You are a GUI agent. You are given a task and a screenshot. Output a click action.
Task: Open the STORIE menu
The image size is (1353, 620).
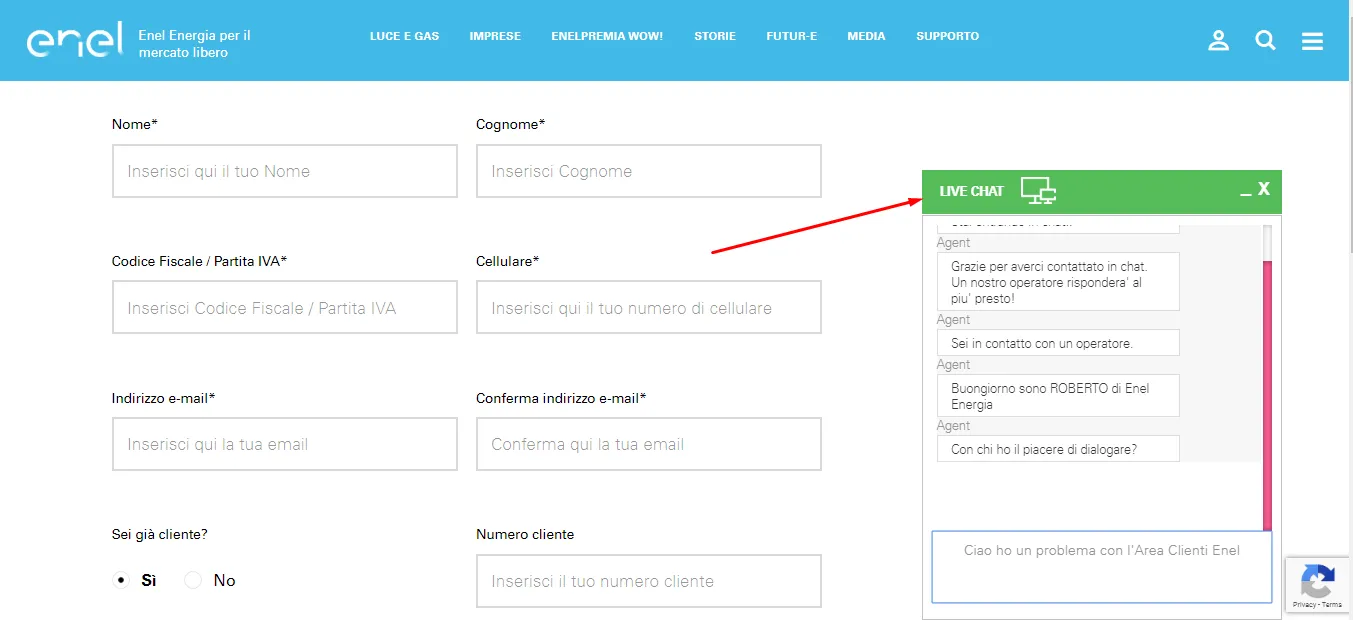tap(715, 36)
